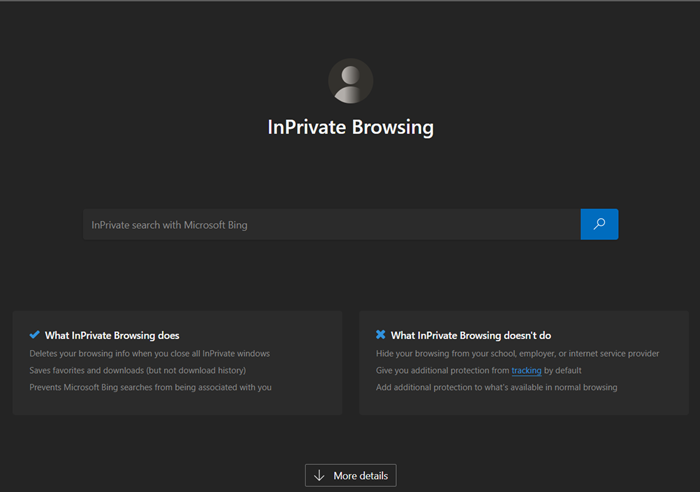Click the InPrivate Browsing title

tap(350, 128)
